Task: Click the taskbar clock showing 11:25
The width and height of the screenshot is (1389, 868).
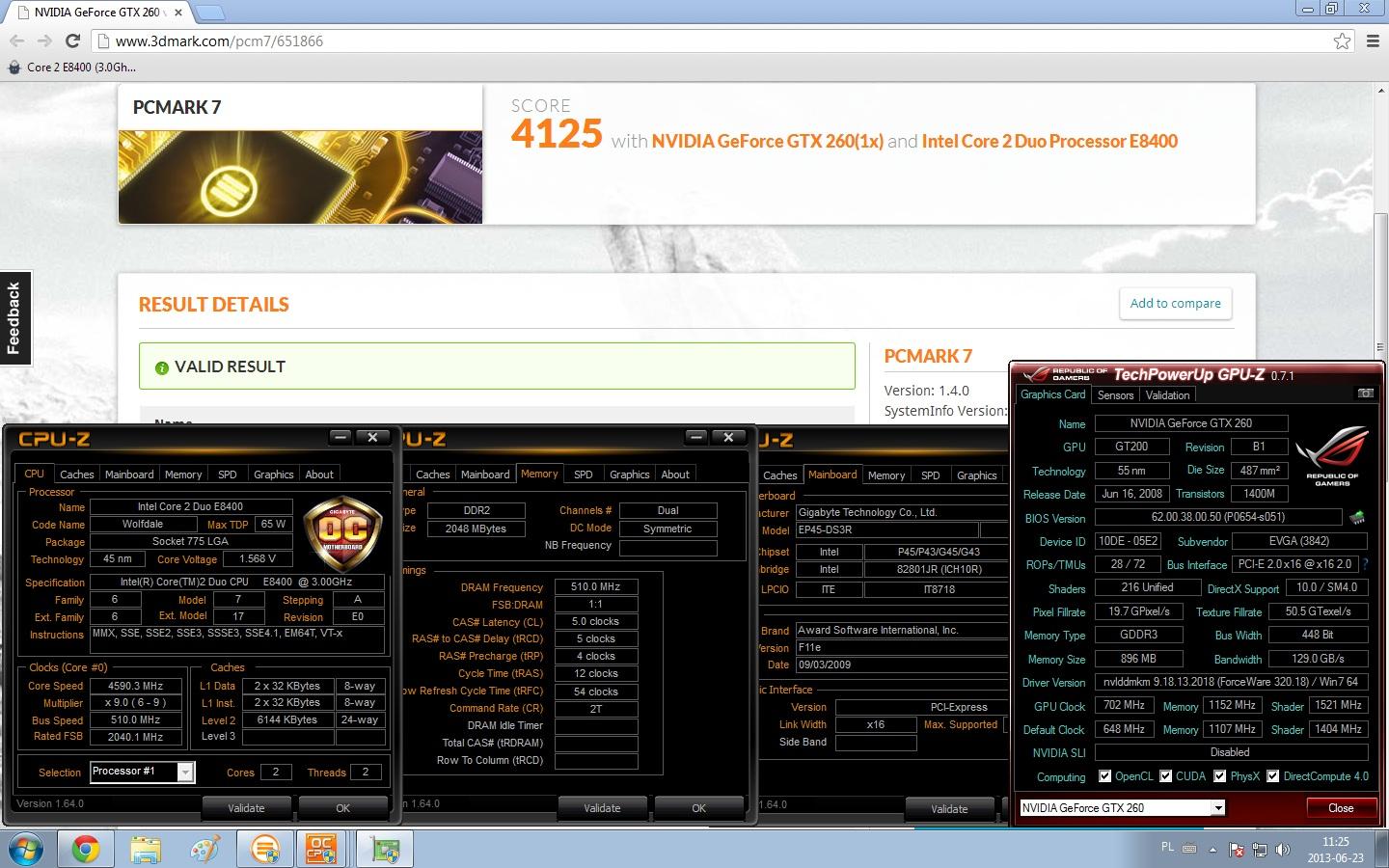Action: [x=1335, y=850]
